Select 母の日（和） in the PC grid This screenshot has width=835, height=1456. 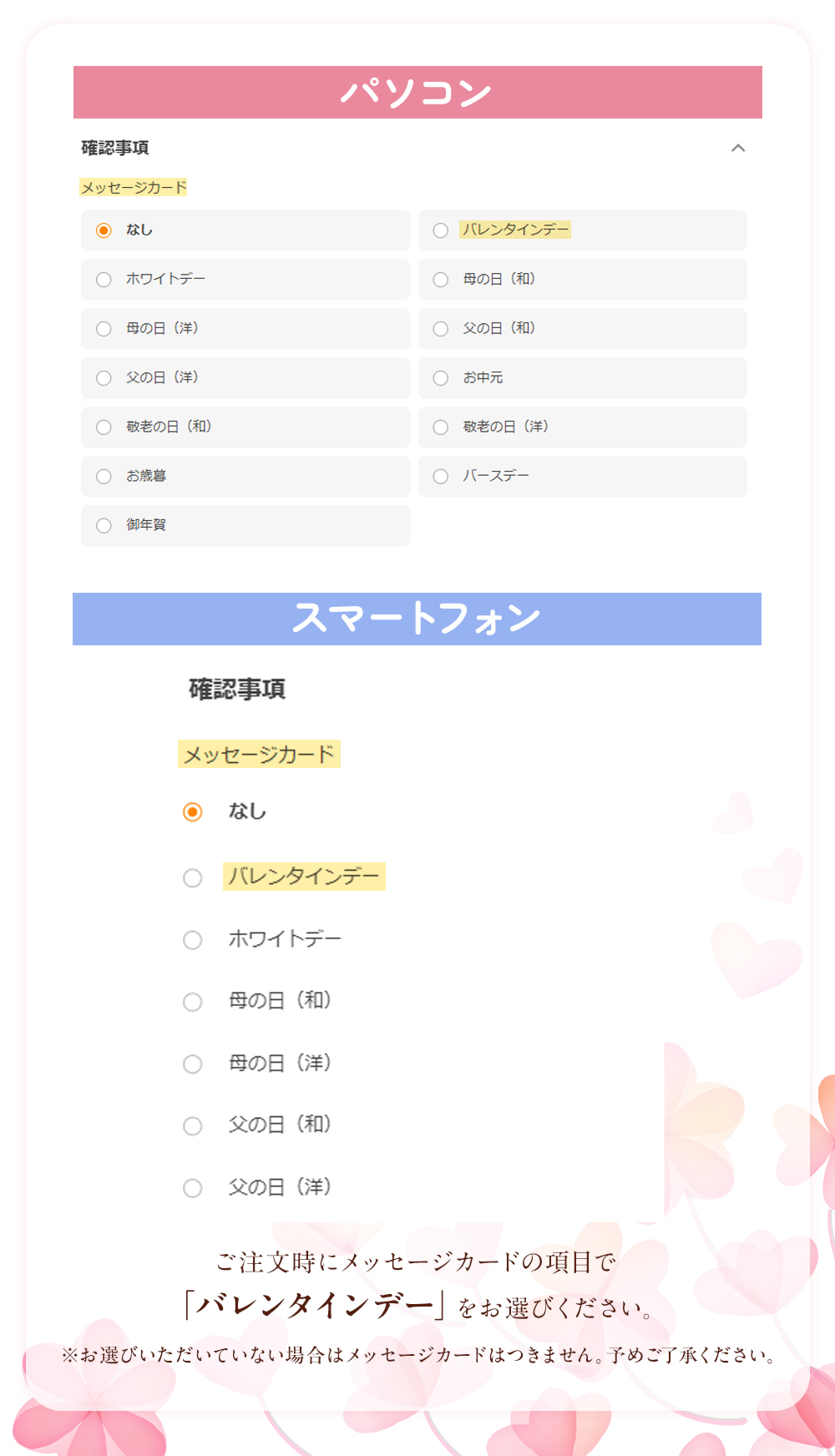[x=441, y=280]
